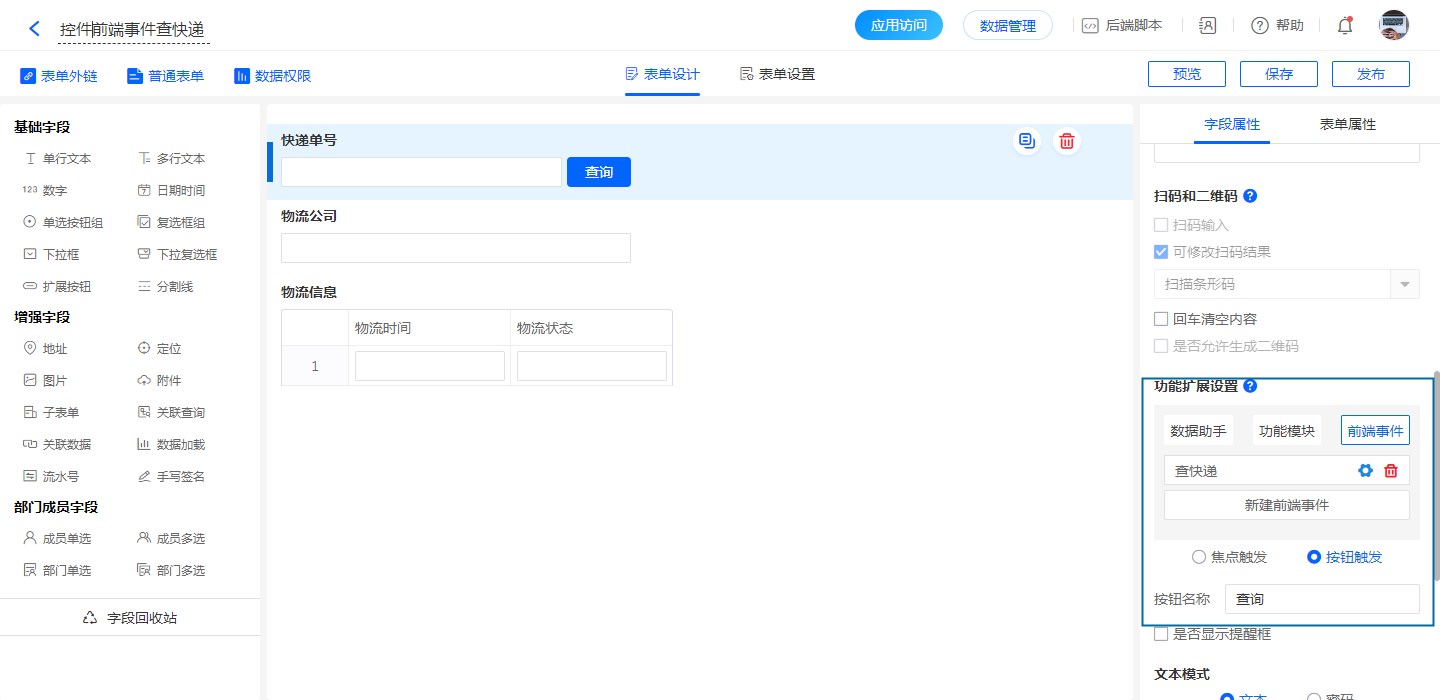Click the 发布 button
Screen dimensions: 1440x700
pyautogui.click(x=1370, y=74)
